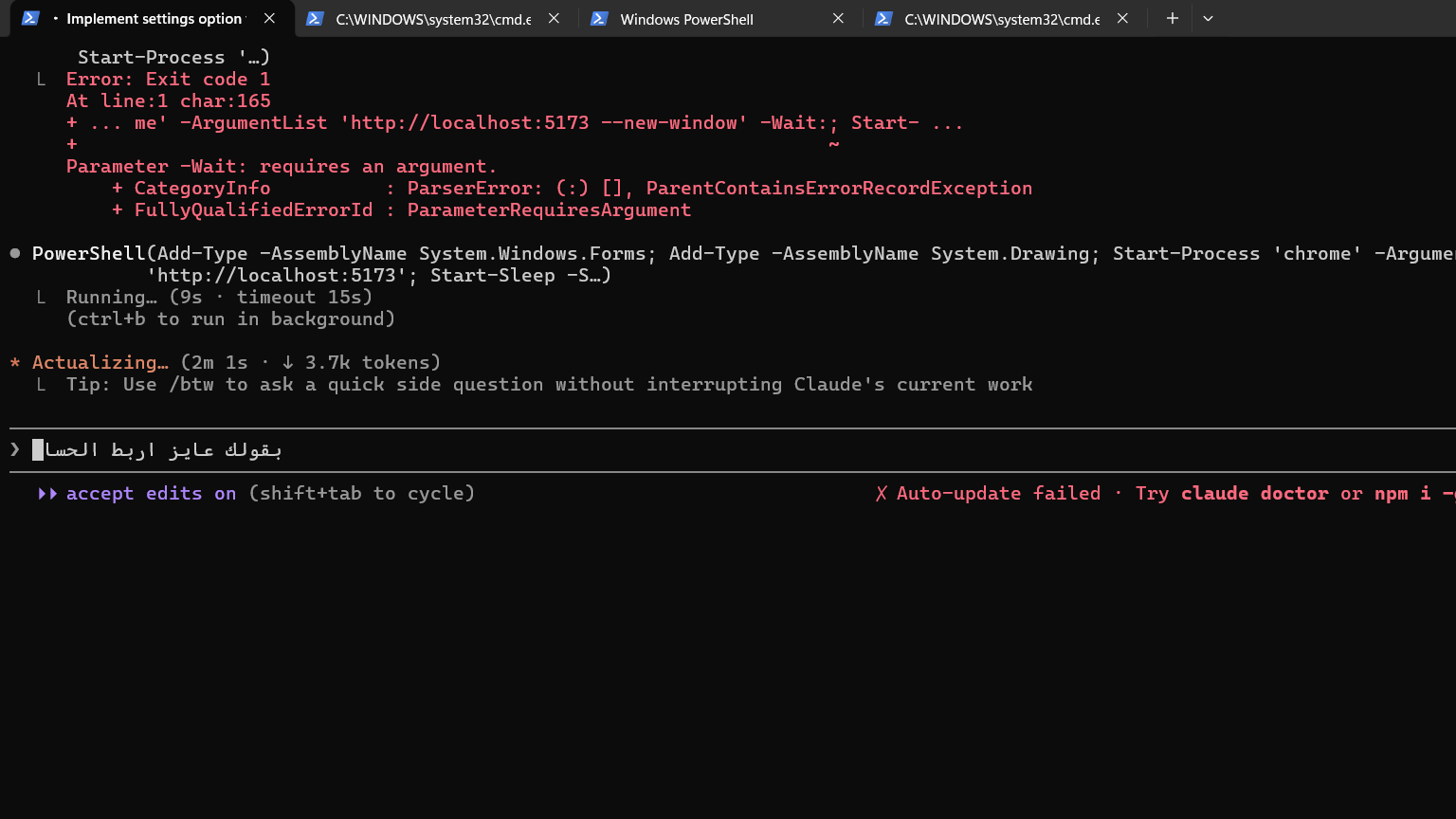Close the second tab (cmd.exe)
This screenshot has height=819, width=1456.
[554, 18]
